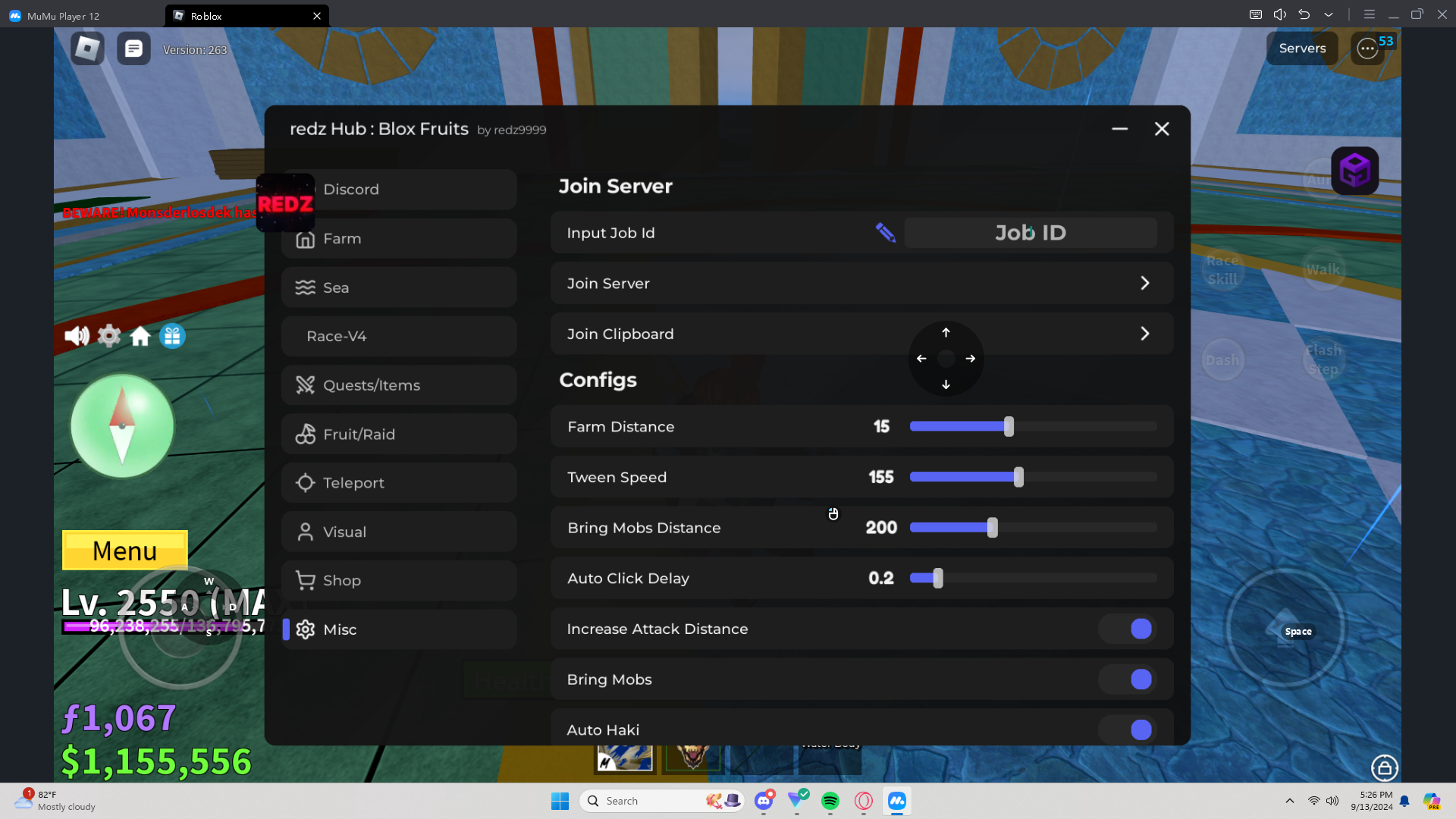Click the REDZ hub logo

click(285, 203)
